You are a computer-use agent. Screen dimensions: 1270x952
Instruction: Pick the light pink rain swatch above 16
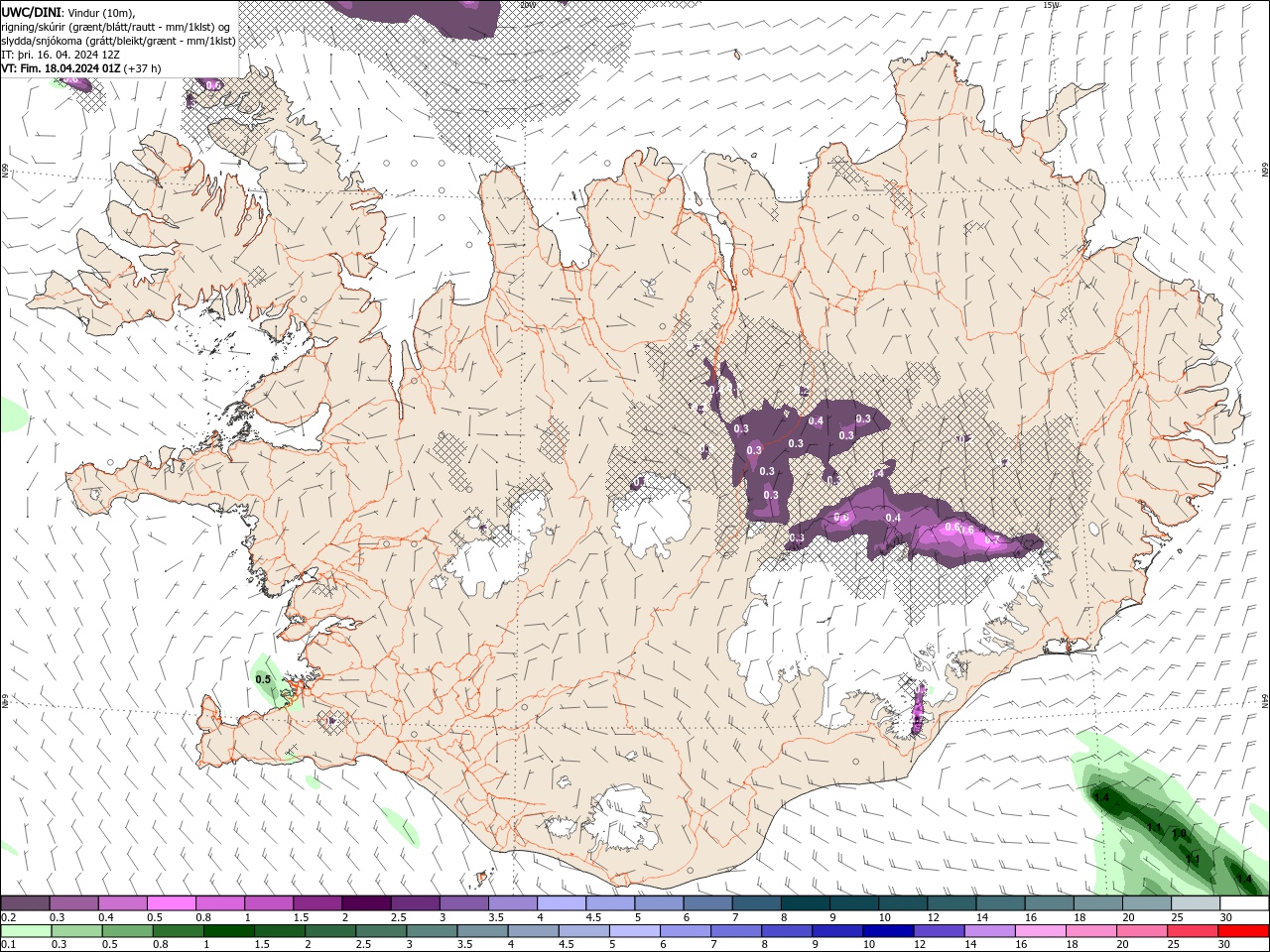click(1040, 931)
